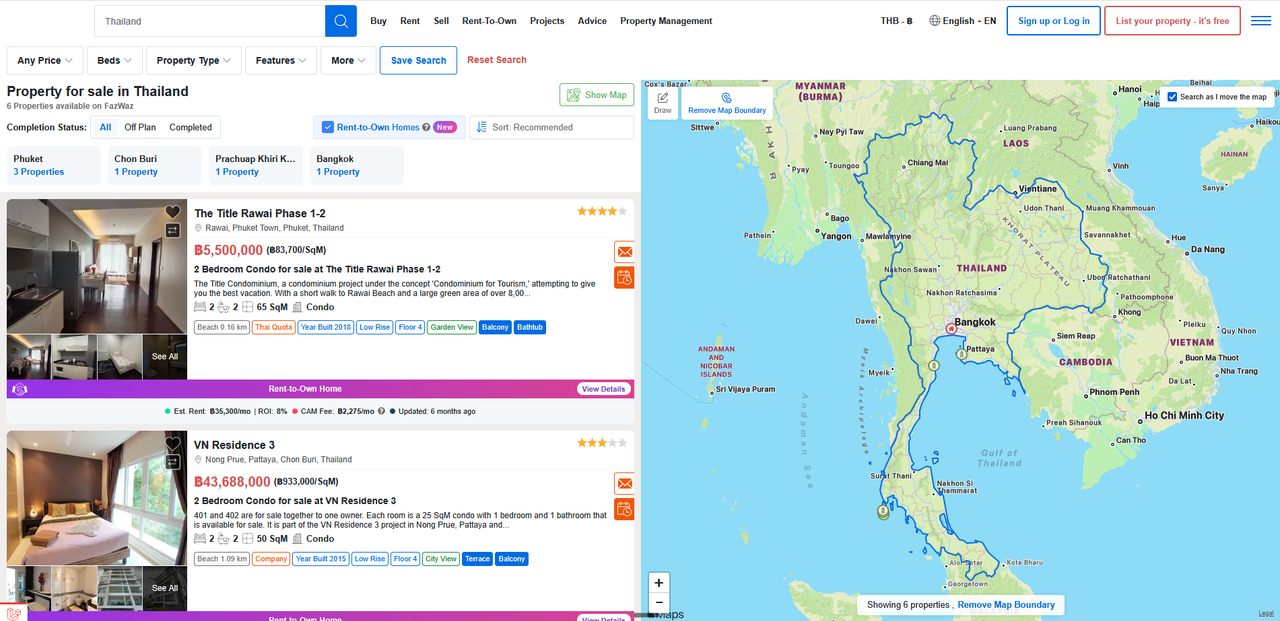Click Remove Map Boundary link below map

pos(1006,605)
